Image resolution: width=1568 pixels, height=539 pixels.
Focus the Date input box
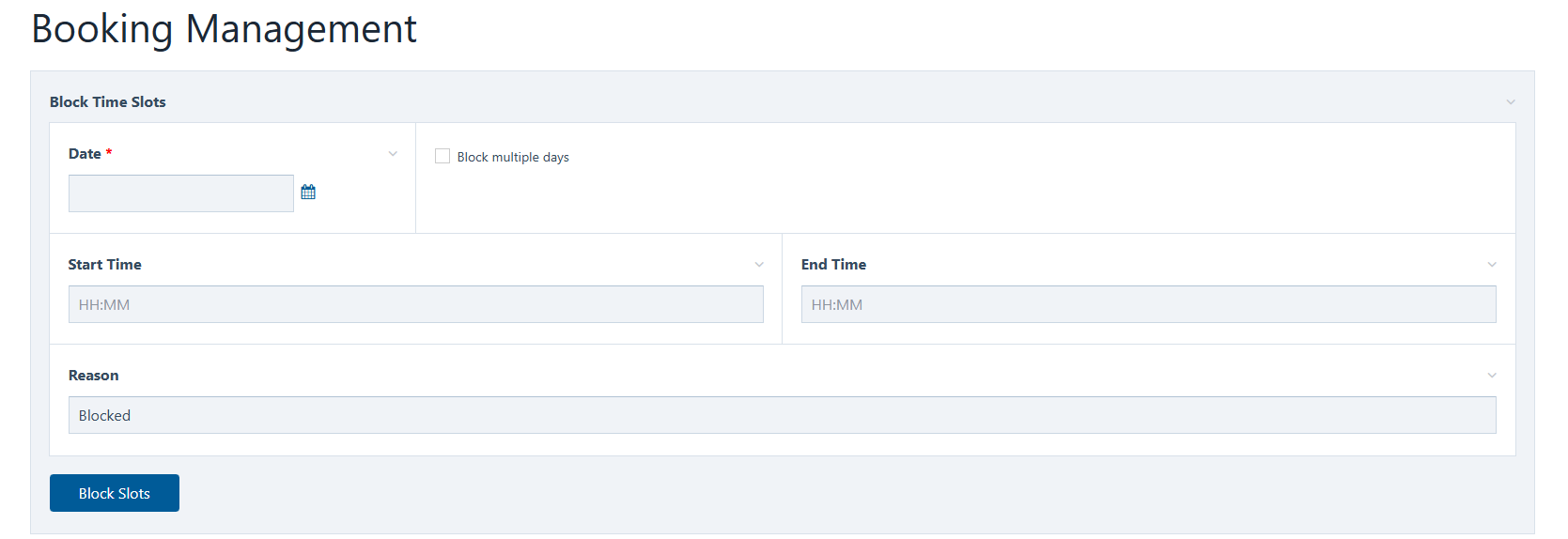point(181,193)
